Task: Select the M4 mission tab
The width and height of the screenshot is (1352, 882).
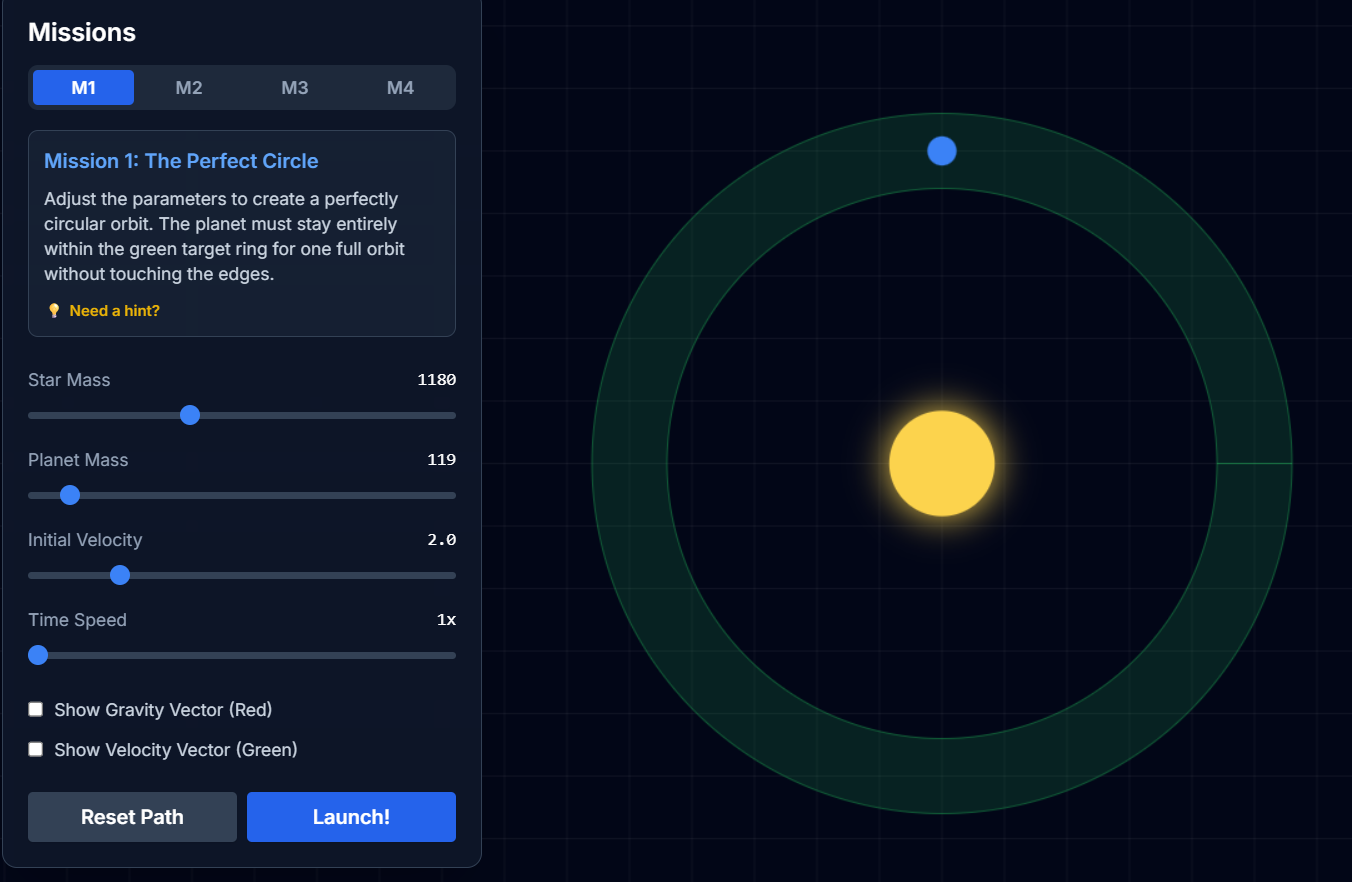Action: [x=400, y=88]
